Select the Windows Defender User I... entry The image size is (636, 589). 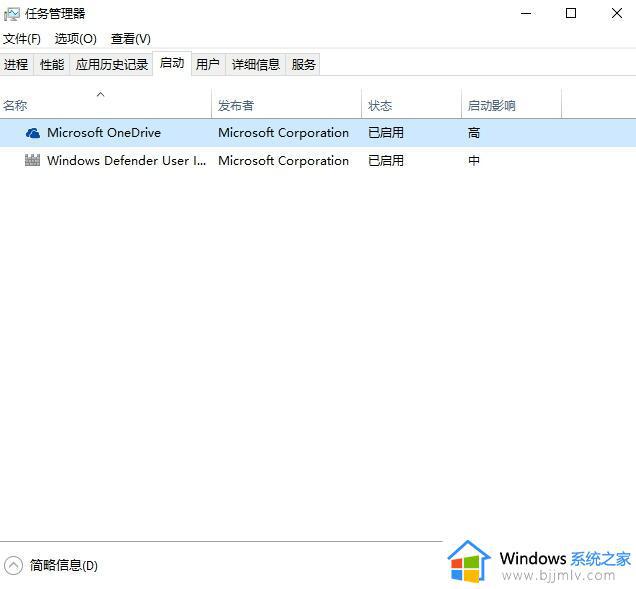[x=127, y=161]
